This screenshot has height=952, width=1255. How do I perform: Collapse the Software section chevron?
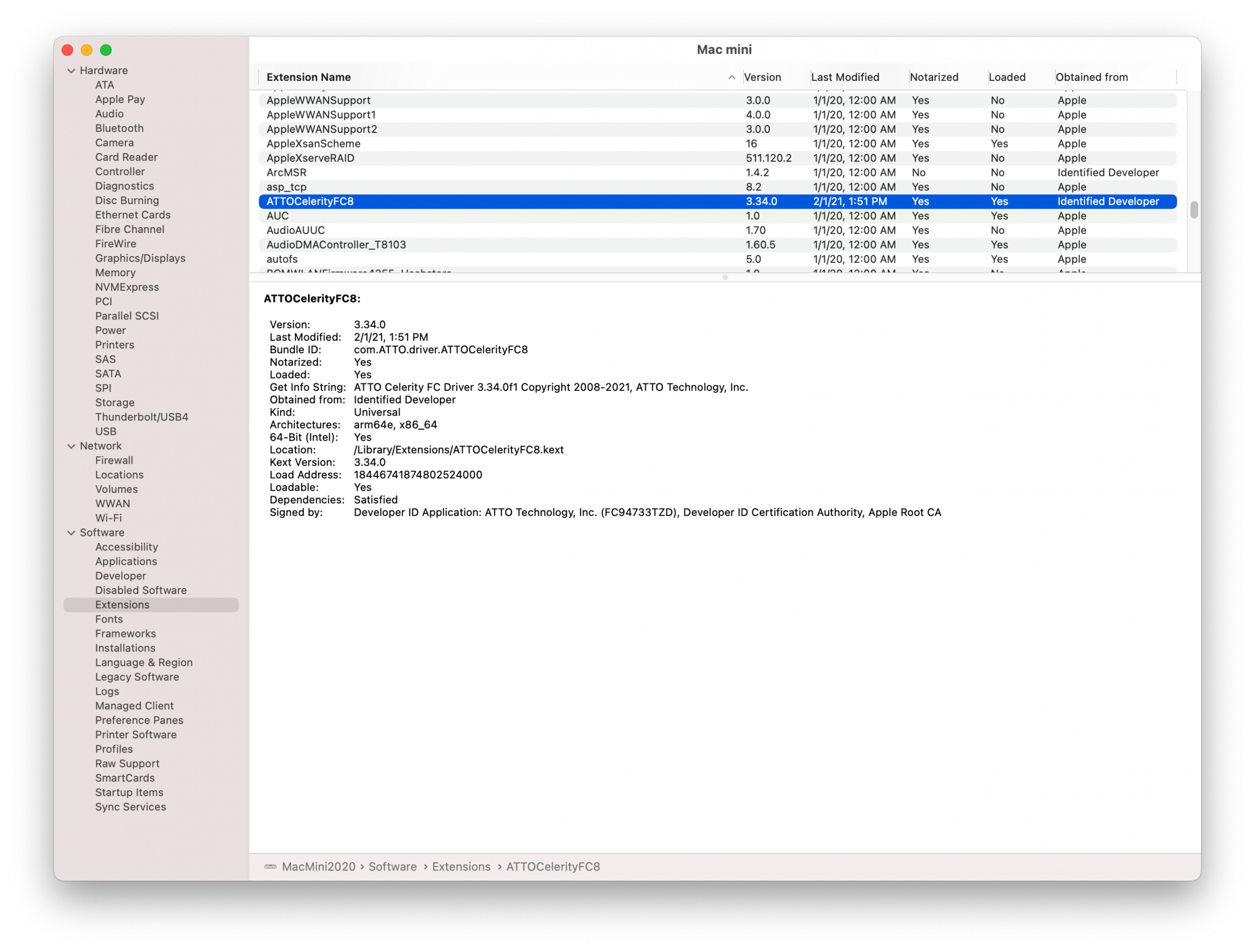(71, 533)
